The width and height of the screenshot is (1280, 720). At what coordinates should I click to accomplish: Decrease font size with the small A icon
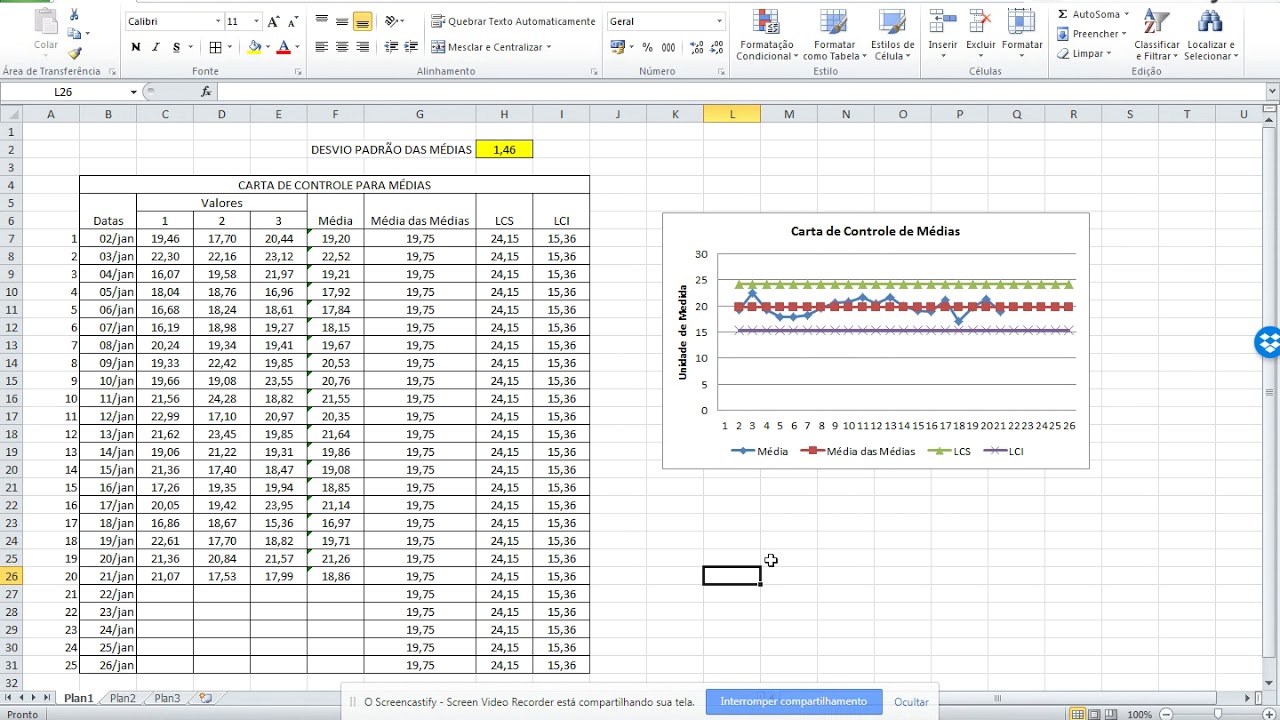click(x=292, y=21)
